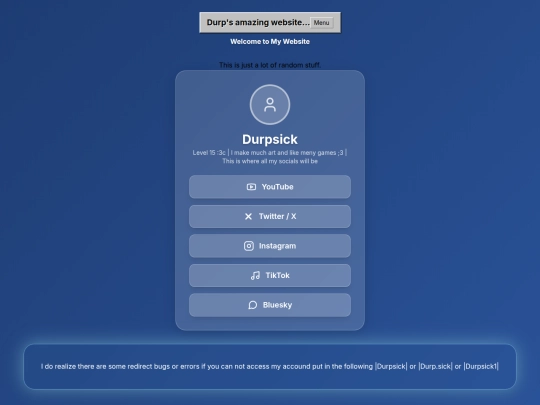This screenshot has width=540, height=405.
Task: Open the Bluesky link
Action: click(270, 305)
